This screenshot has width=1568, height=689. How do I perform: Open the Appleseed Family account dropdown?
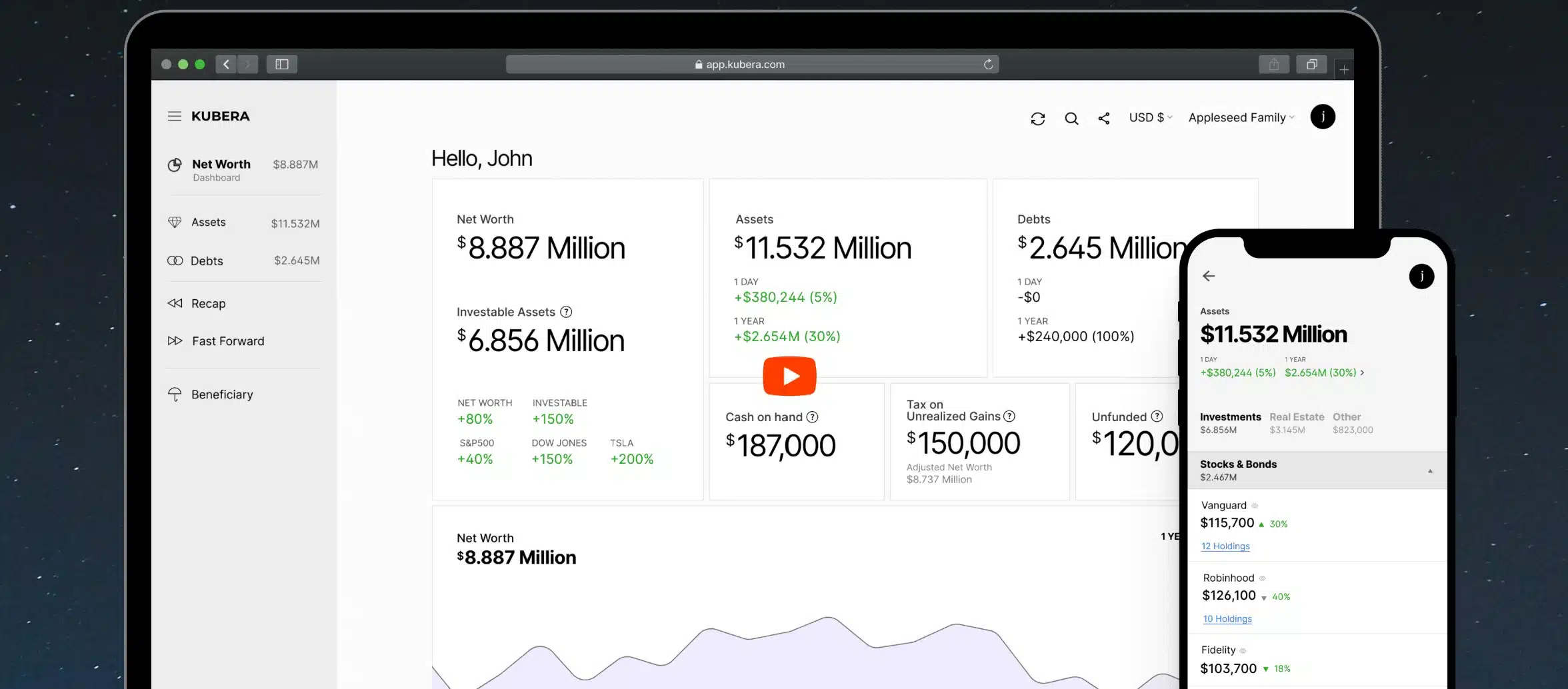point(1240,117)
